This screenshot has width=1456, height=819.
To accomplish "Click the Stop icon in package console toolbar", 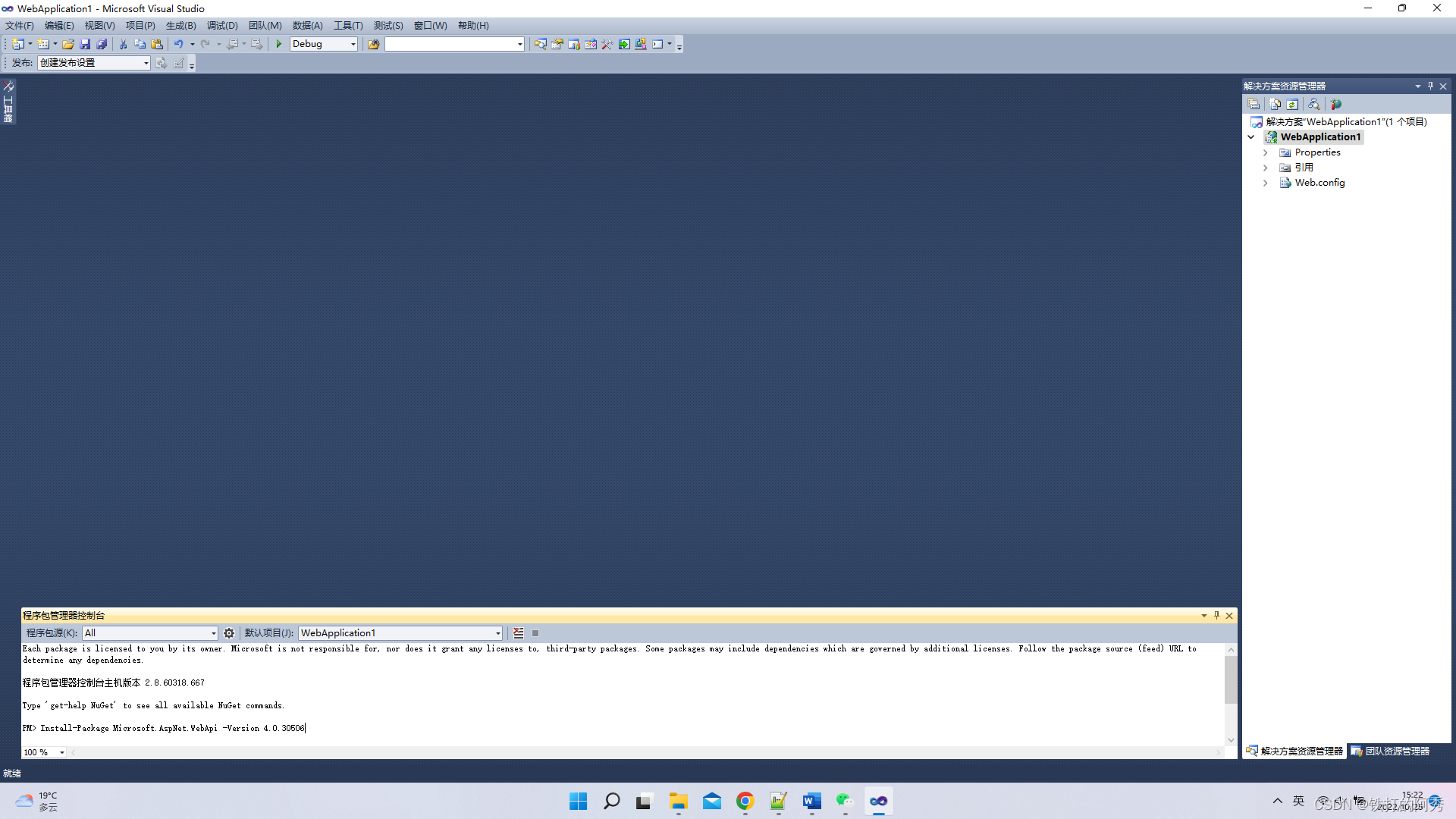I will pyautogui.click(x=535, y=632).
